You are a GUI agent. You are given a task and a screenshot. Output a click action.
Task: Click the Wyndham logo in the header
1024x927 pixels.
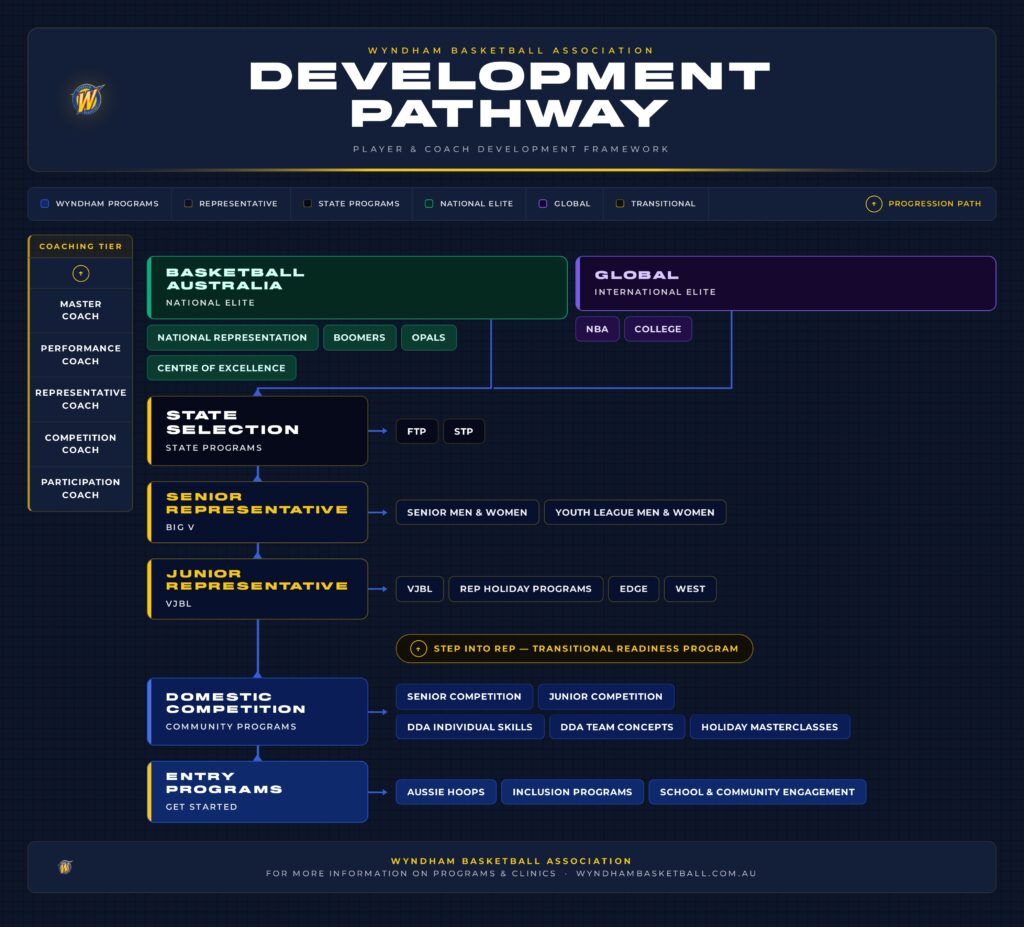pos(88,99)
